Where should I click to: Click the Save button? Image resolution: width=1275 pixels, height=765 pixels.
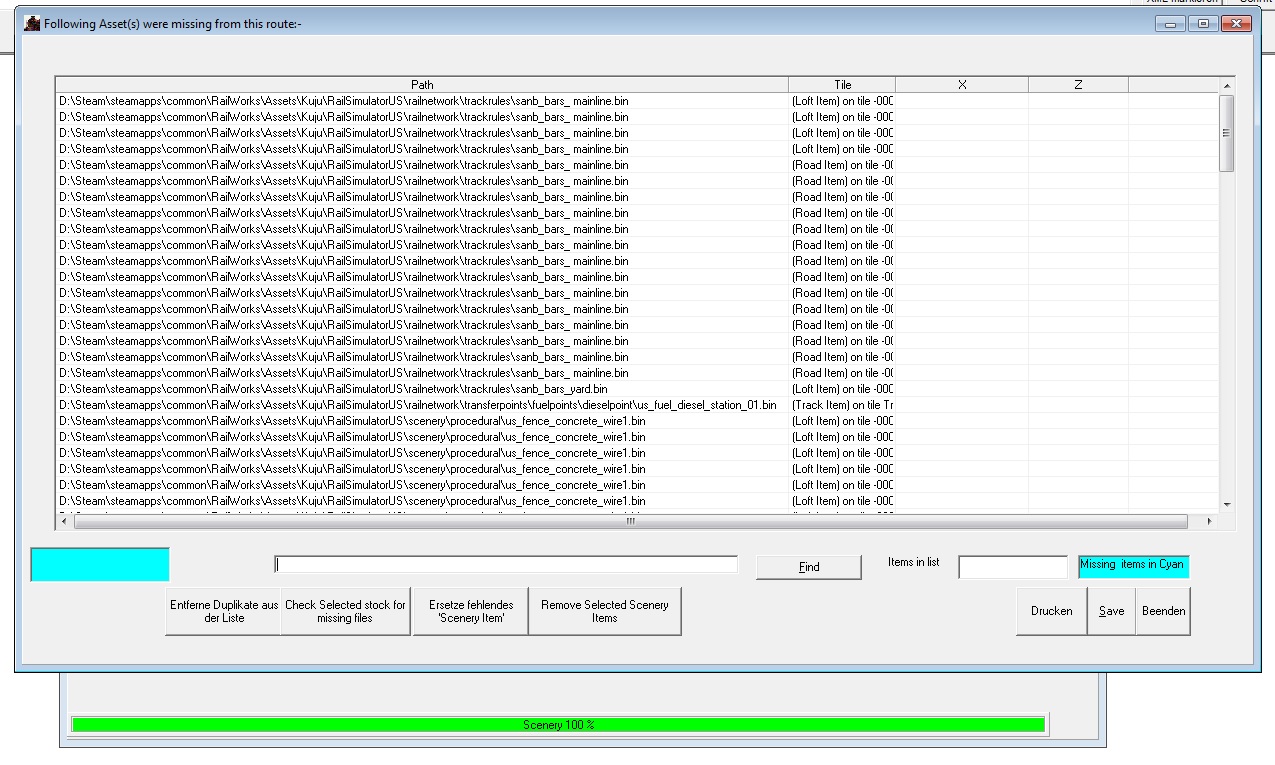(1111, 611)
